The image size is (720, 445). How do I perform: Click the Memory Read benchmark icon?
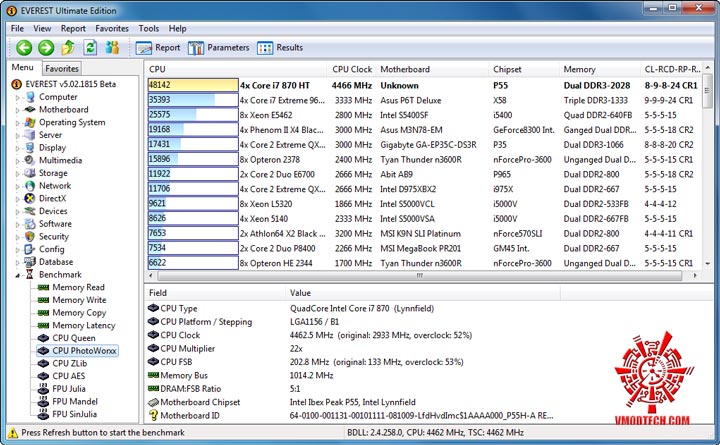click(x=43, y=287)
